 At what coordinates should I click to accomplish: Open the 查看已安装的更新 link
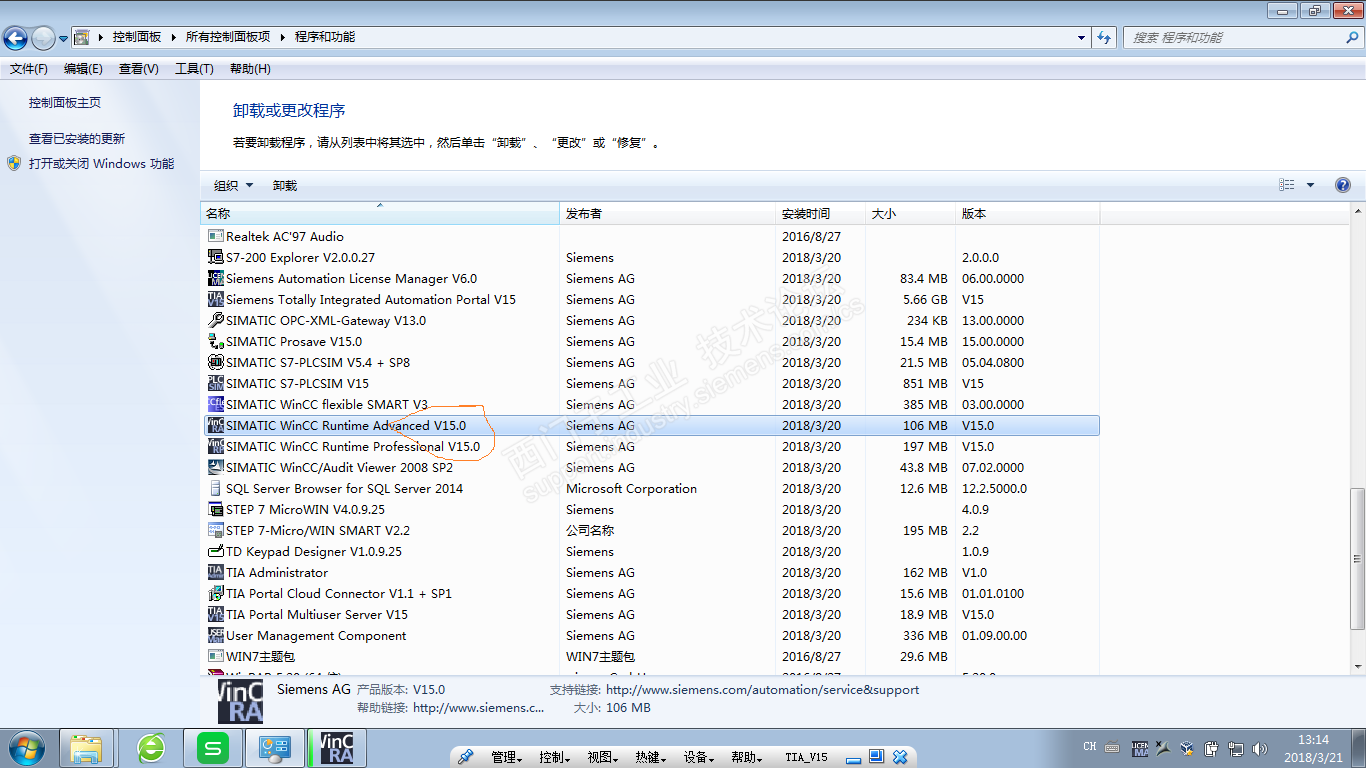[77, 139]
